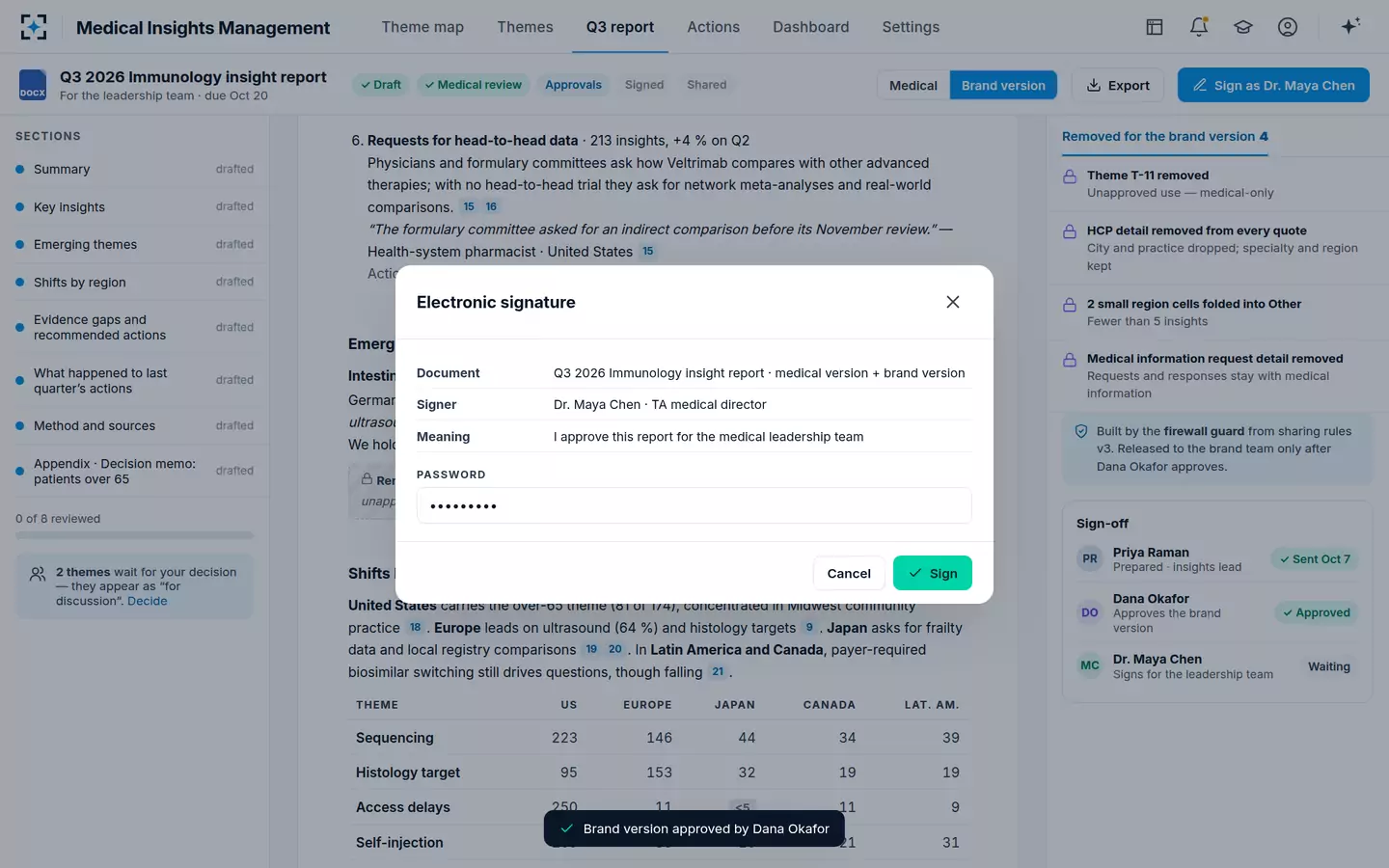Click Priya Raman's PR avatar
Screen dimensions: 1389x868
pyautogui.click(x=1090, y=559)
